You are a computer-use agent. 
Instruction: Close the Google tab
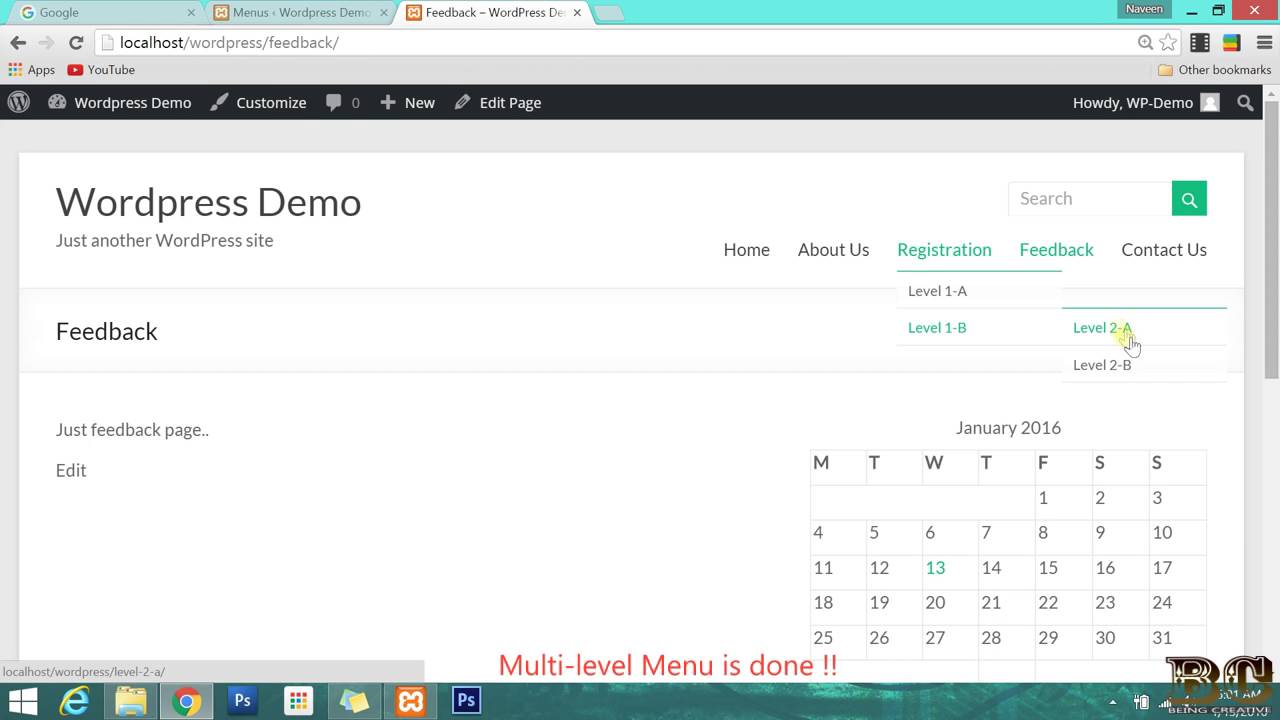point(191,13)
